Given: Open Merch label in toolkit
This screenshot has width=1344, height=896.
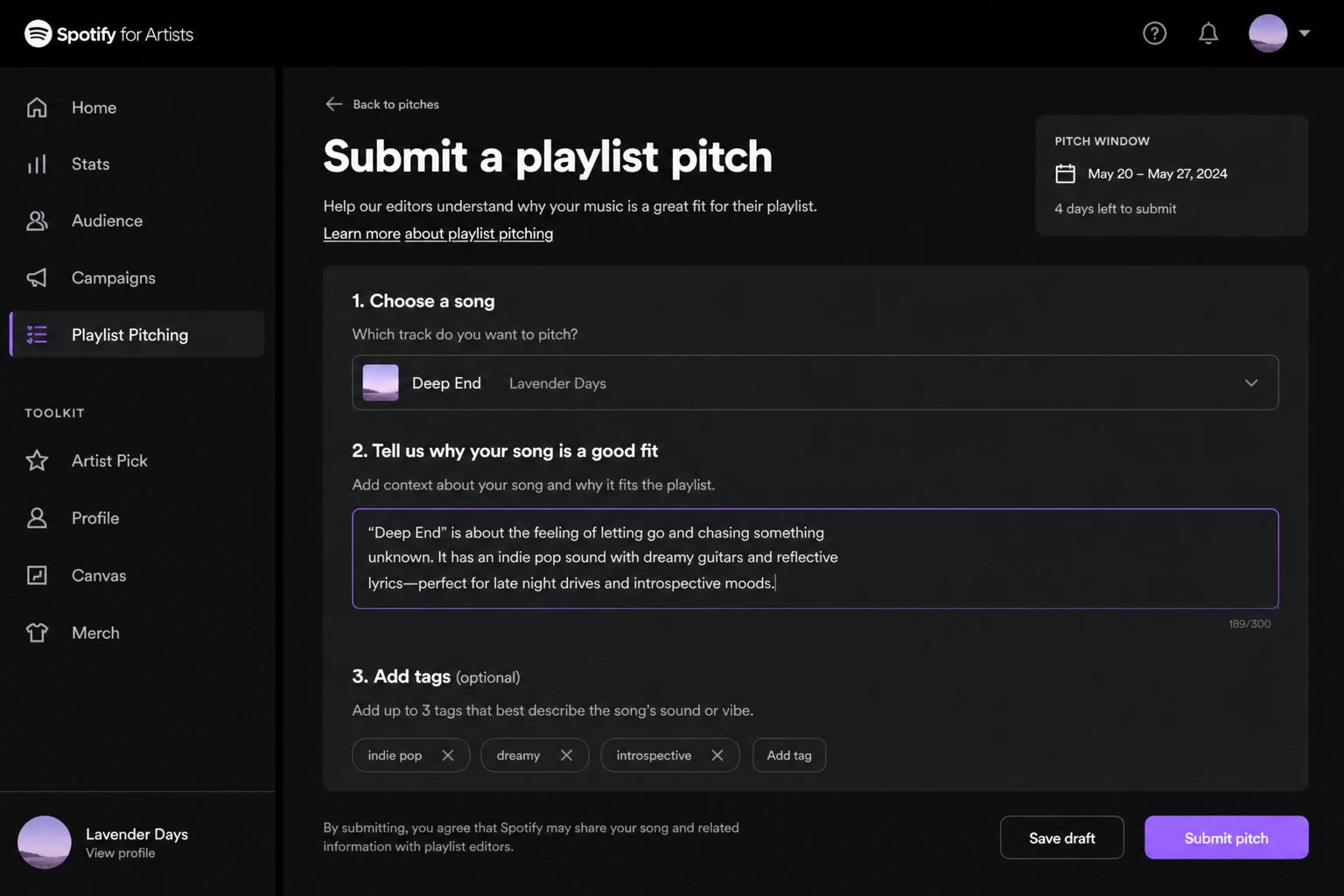Looking at the screenshot, I should click(95, 633).
